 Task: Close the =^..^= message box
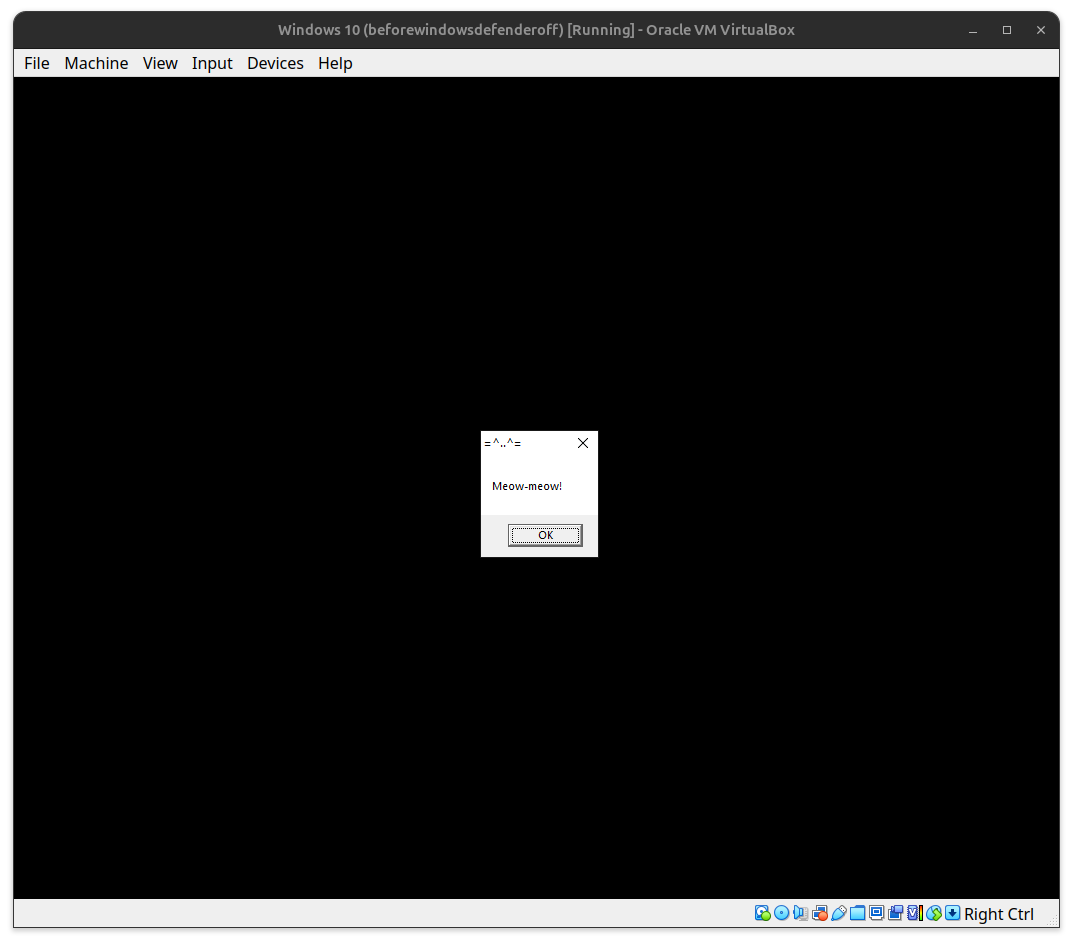point(583,443)
